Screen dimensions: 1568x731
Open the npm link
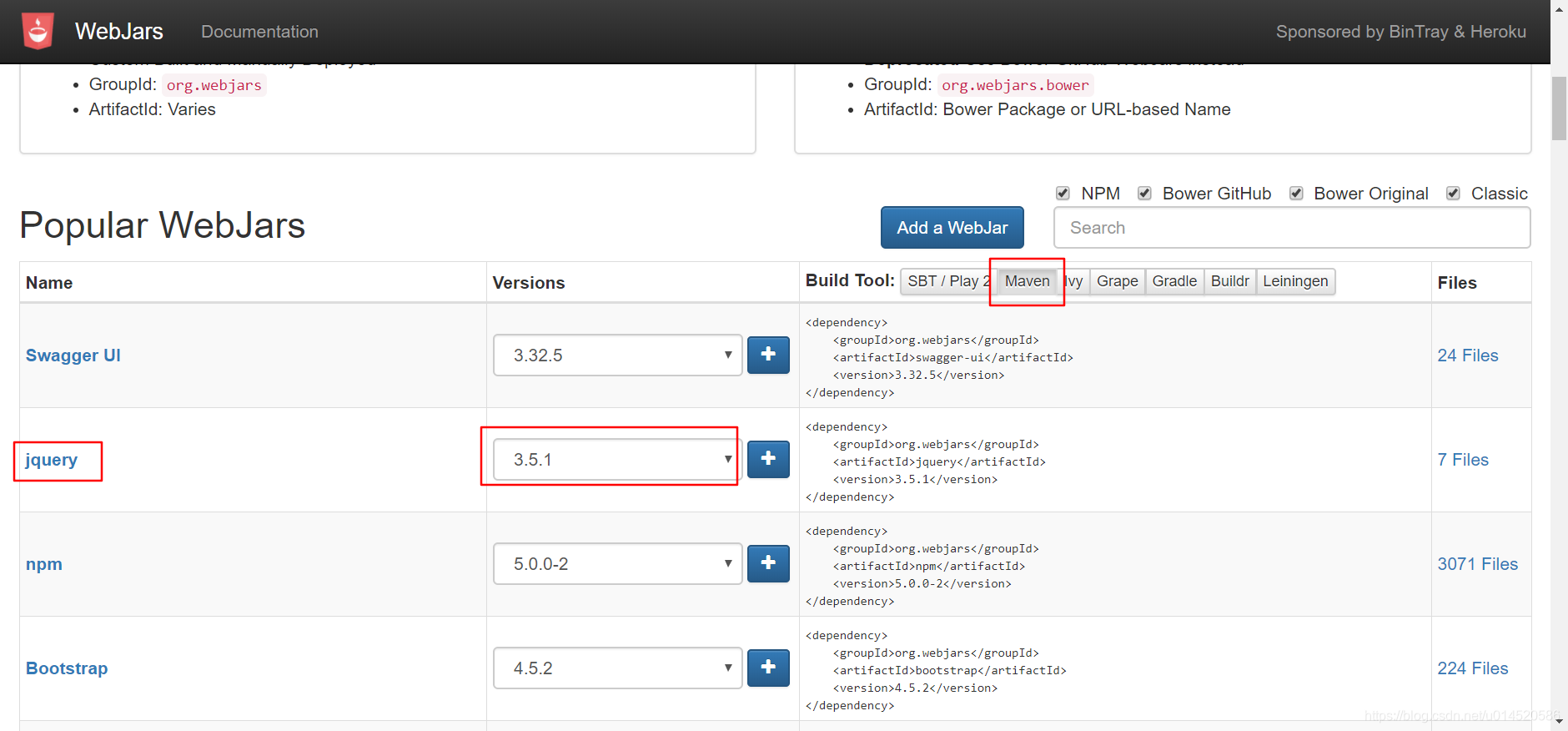click(x=44, y=564)
